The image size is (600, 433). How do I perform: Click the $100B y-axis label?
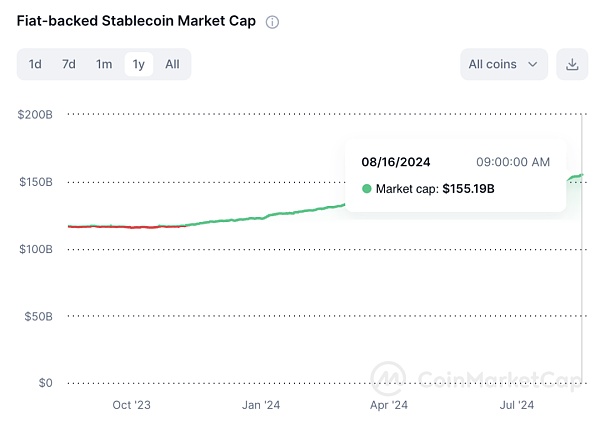(x=35, y=249)
